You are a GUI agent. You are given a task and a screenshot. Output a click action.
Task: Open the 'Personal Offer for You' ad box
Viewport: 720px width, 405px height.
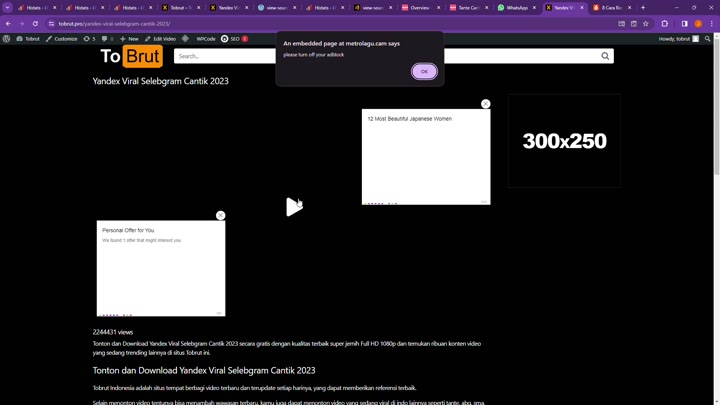click(x=161, y=268)
